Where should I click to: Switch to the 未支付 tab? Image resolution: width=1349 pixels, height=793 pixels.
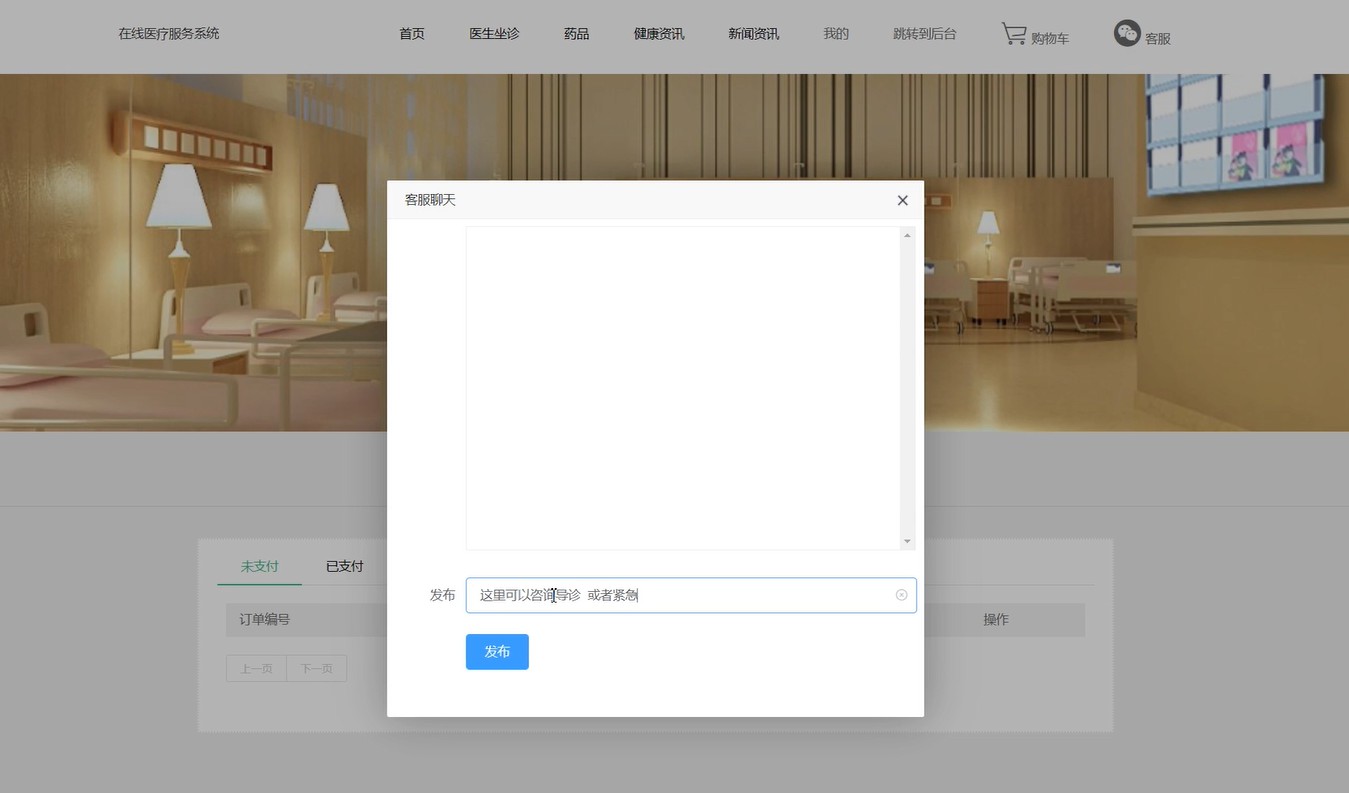(259, 566)
